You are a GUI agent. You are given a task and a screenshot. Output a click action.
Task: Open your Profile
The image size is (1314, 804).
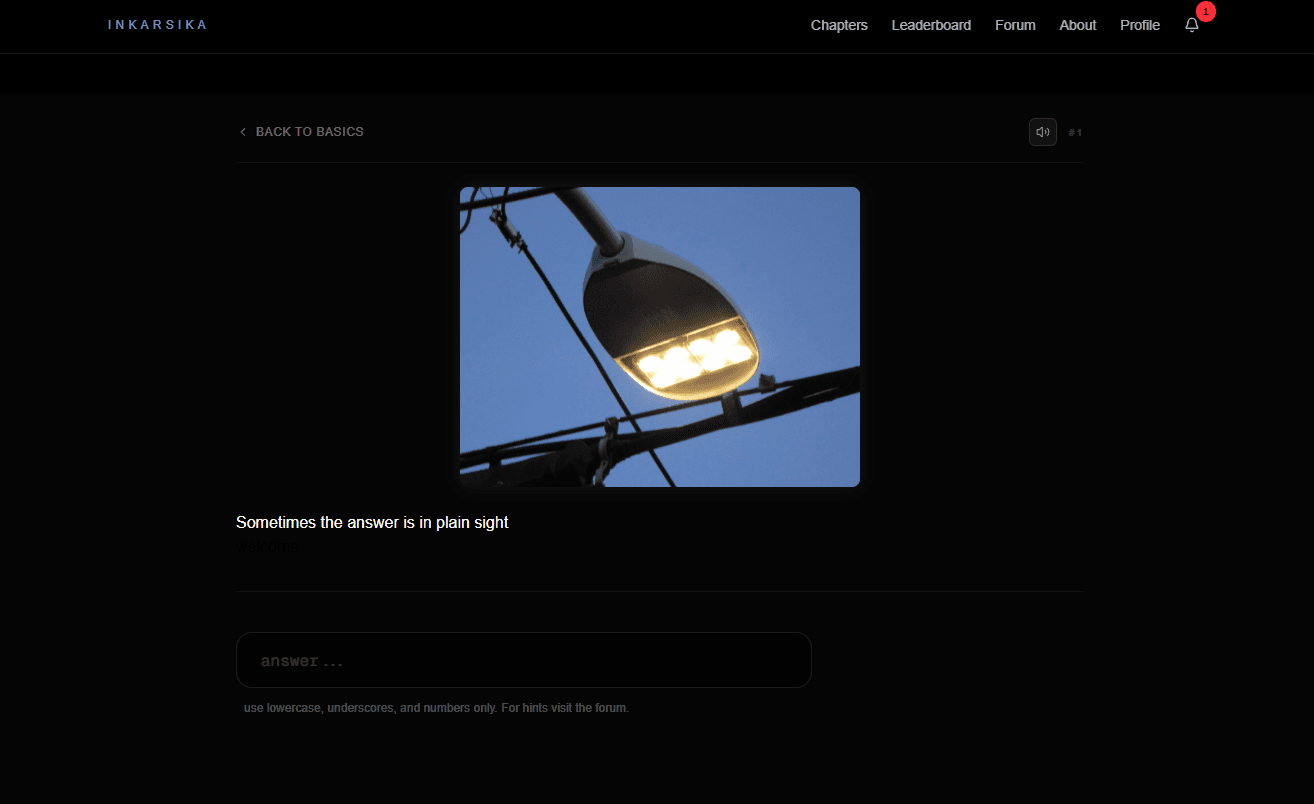point(1139,25)
